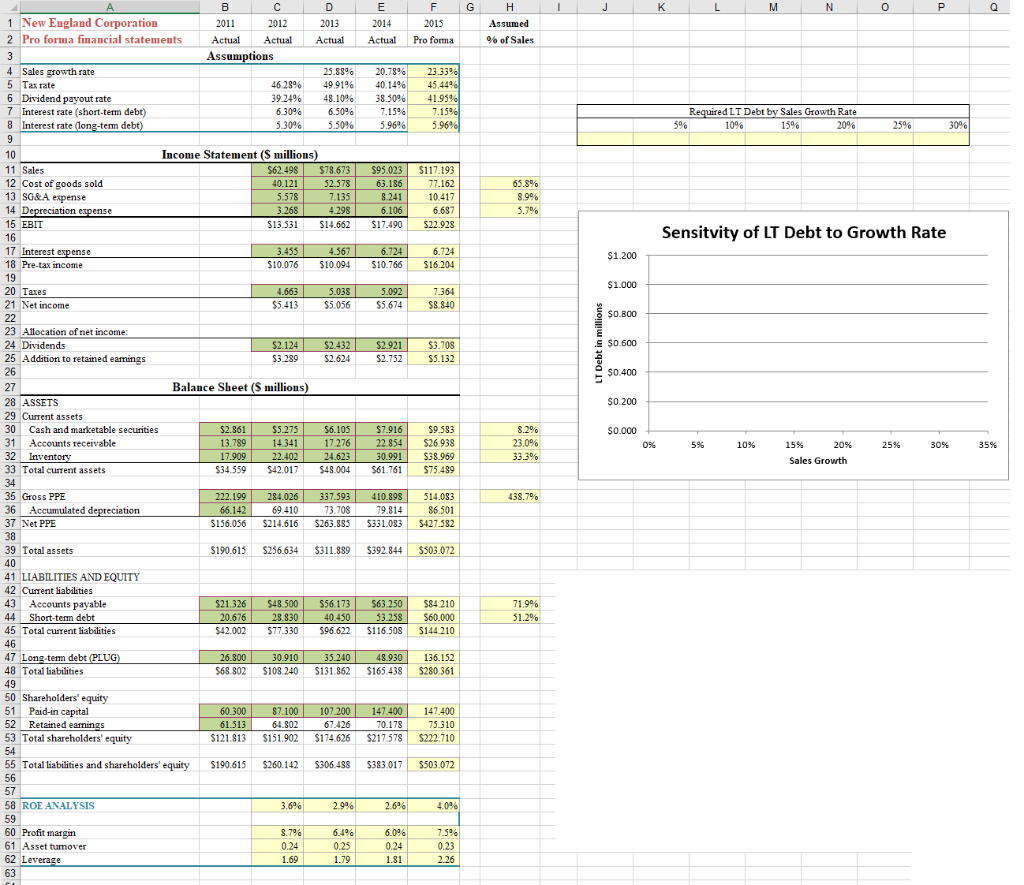Select the 2015 sales growth rate 23.33%
The image size is (1024, 885).
click(434, 71)
